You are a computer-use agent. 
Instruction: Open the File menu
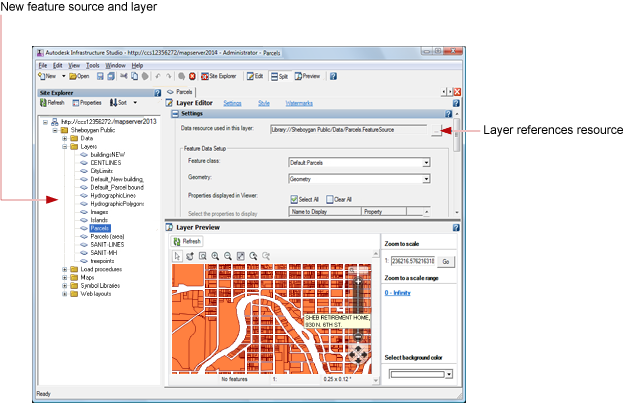point(43,65)
